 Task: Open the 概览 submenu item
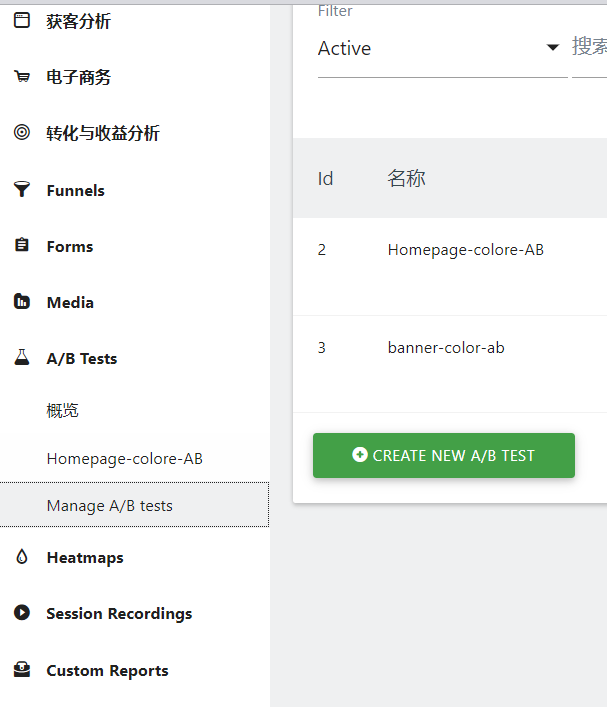(63, 410)
